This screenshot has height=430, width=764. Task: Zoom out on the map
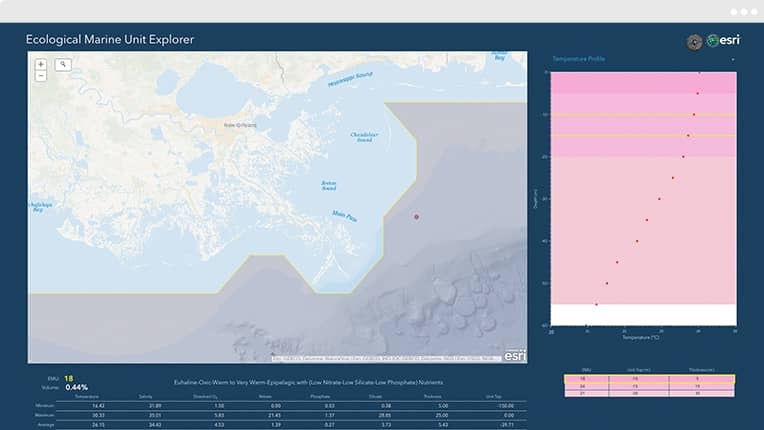40,76
